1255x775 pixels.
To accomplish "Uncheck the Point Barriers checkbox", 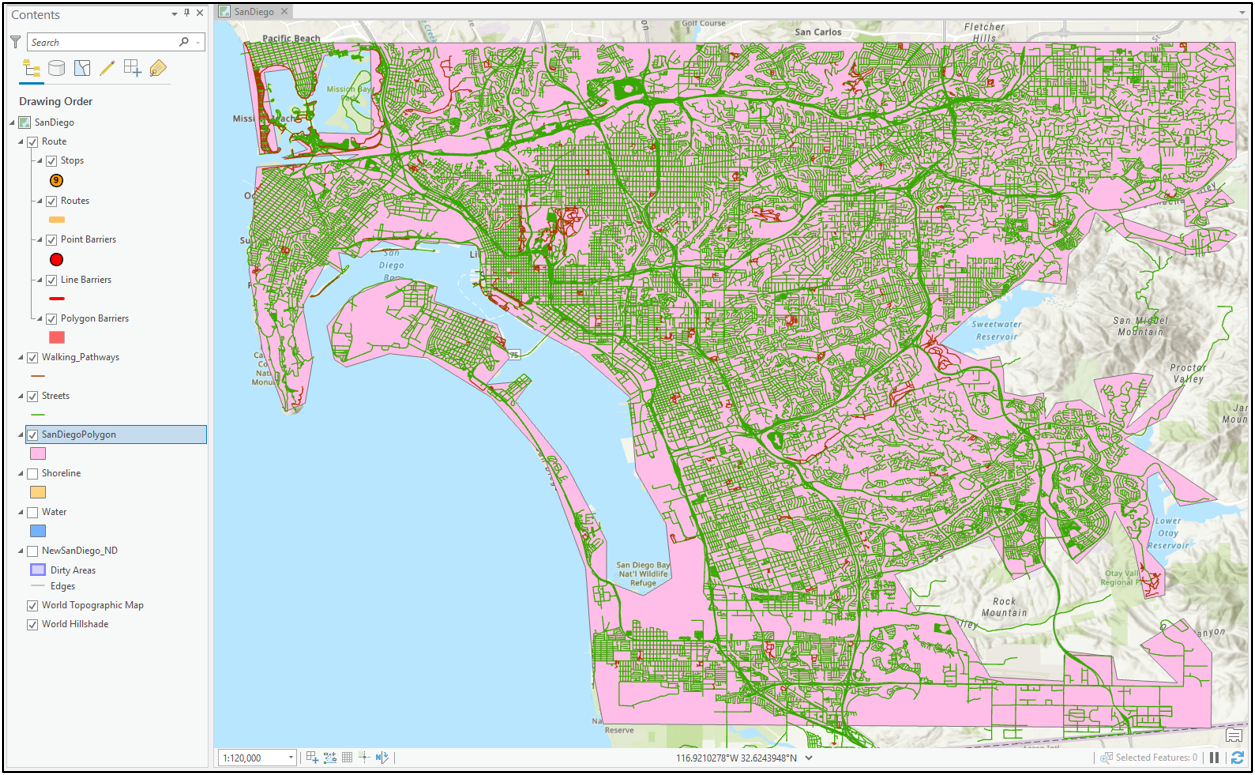I will coord(52,240).
